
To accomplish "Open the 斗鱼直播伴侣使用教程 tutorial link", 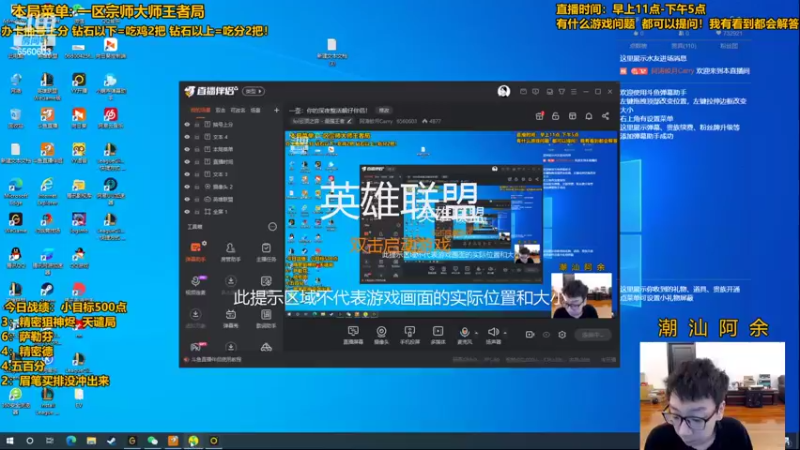I will pyautogui.click(x=213, y=360).
